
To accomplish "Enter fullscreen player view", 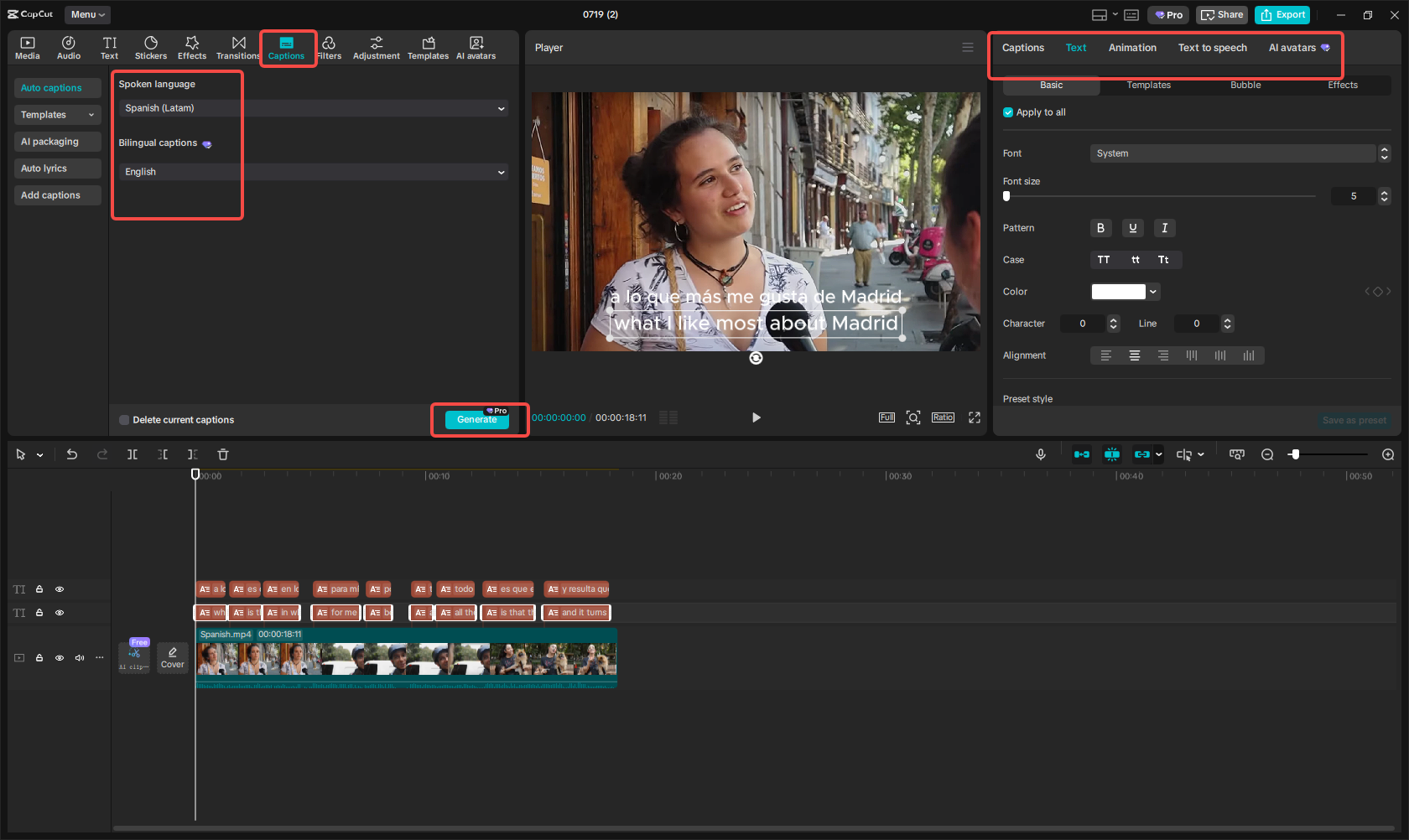I will (x=975, y=417).
